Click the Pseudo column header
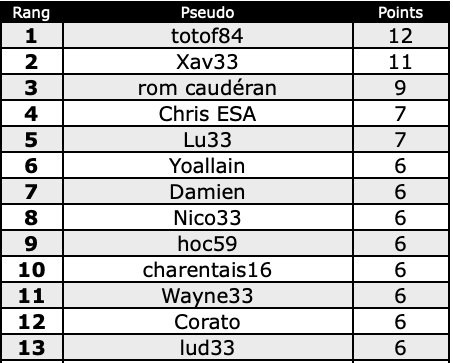453x363 pixels. (x=207, y=13)
